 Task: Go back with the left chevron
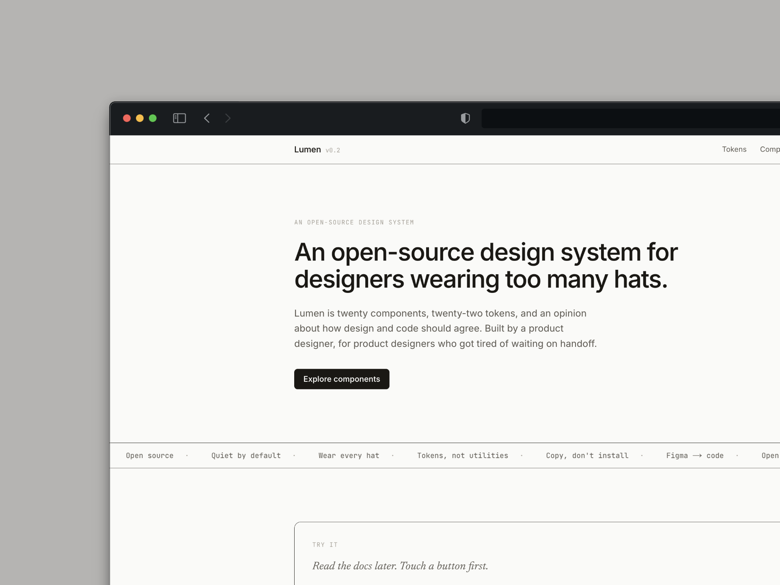click(x=207, y=118)
